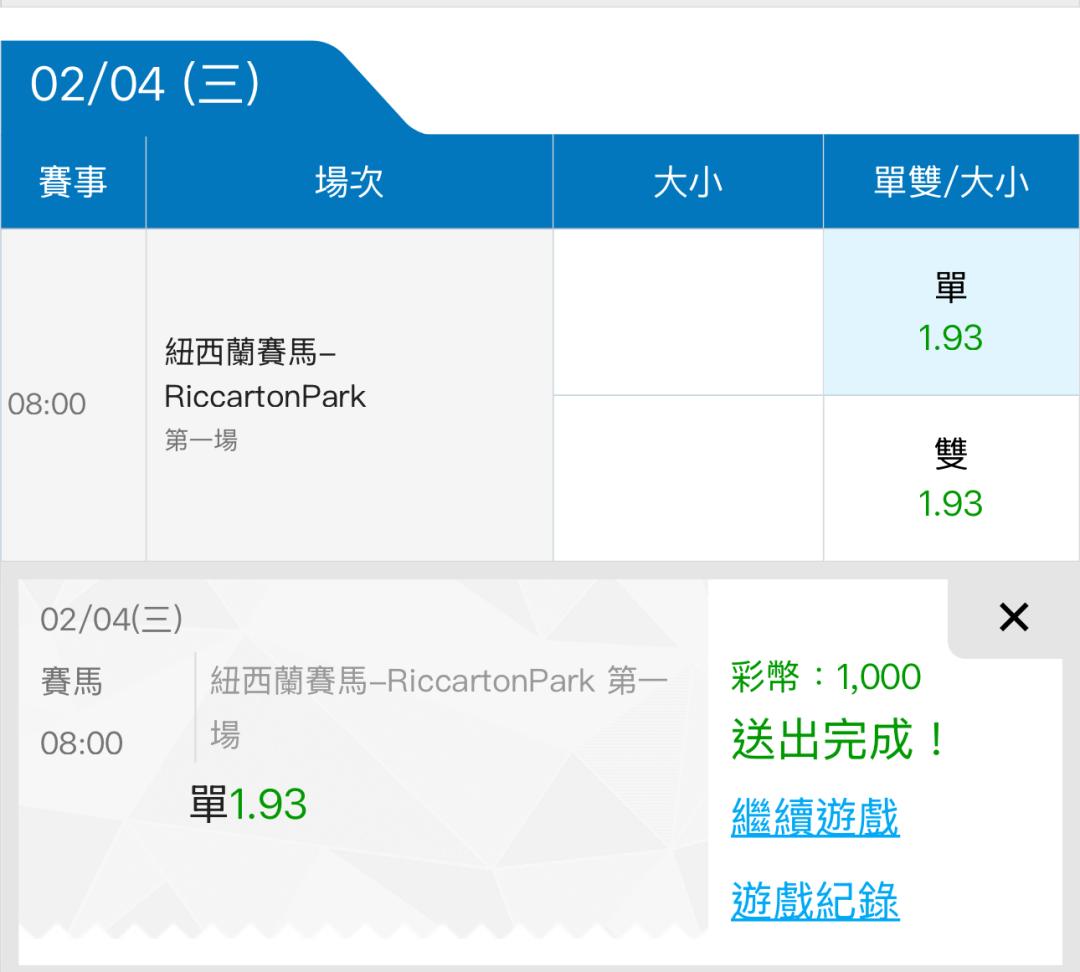The image size is (1080, 972).
Task: Click the upper empty 大小 odds cell
Action: (x=687, y=313)
